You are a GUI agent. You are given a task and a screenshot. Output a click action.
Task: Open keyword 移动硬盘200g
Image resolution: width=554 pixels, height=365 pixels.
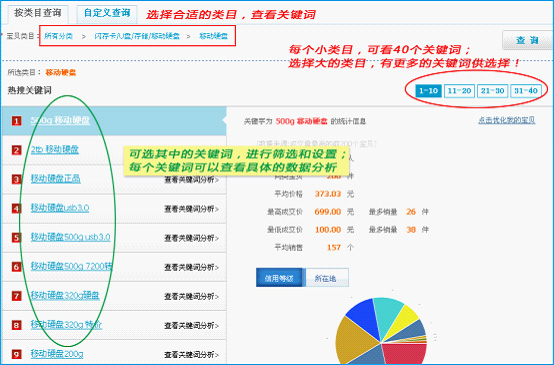pyautogui.click(x=57, y=354)
